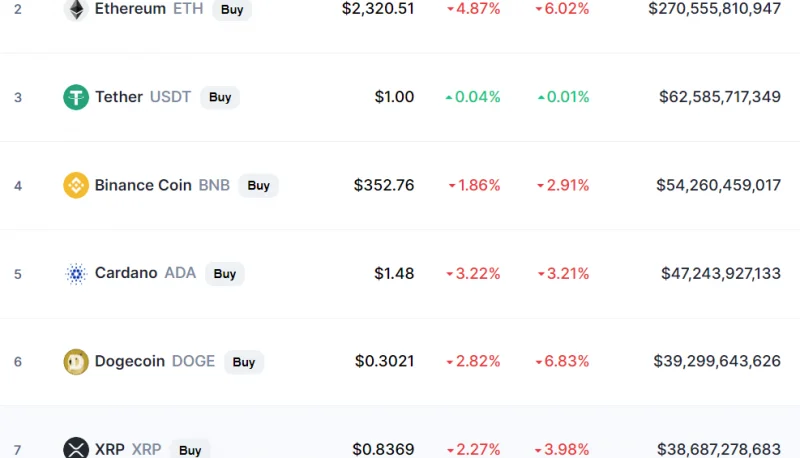Viewport: 800px width, 458px height.
Task: Click the yellow Binance Coin logo icon
Action: pyautogui.click(x=76, y=185)
